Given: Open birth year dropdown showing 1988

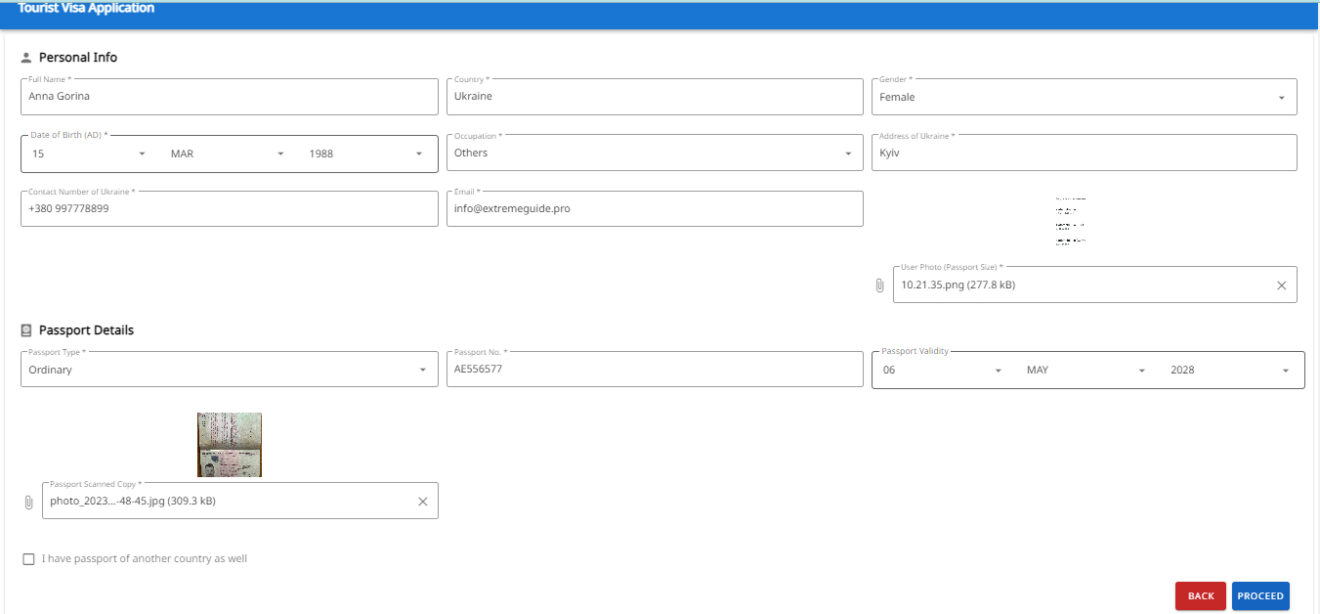Looking at the screenshot, I should [366, 154].
